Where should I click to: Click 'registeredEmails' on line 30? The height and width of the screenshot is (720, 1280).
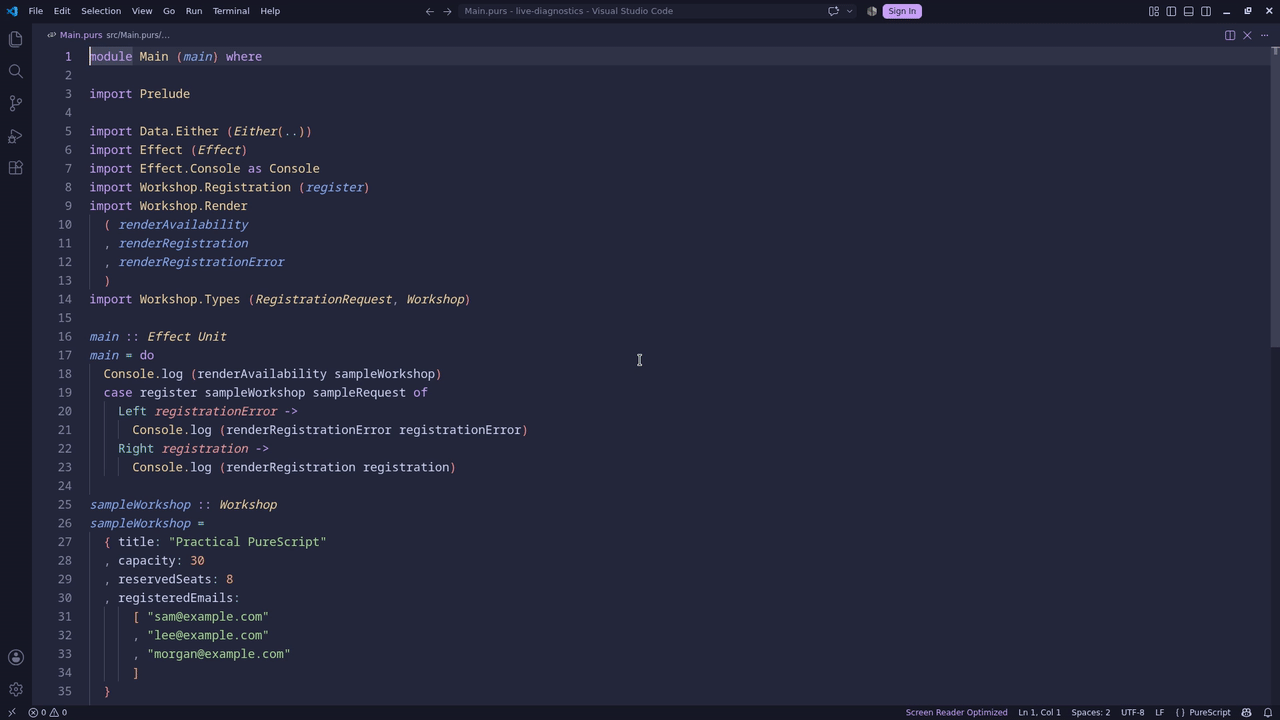(x=175, y=598)
